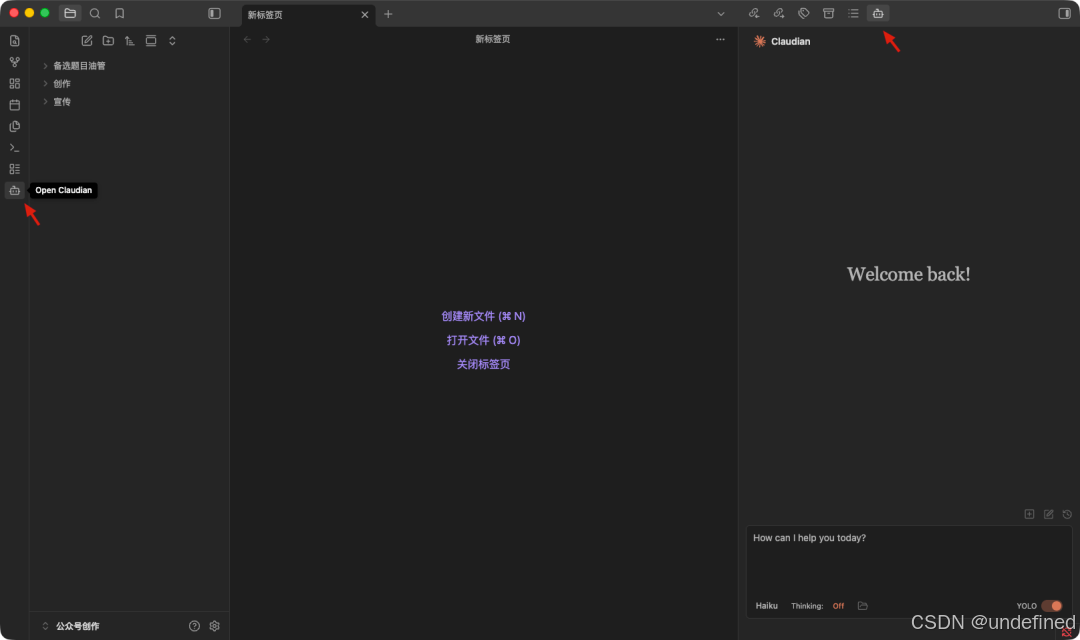Open command palette terminal icon
The width and height of the screenshot is (1080, 640).
(x=14, y=147)
